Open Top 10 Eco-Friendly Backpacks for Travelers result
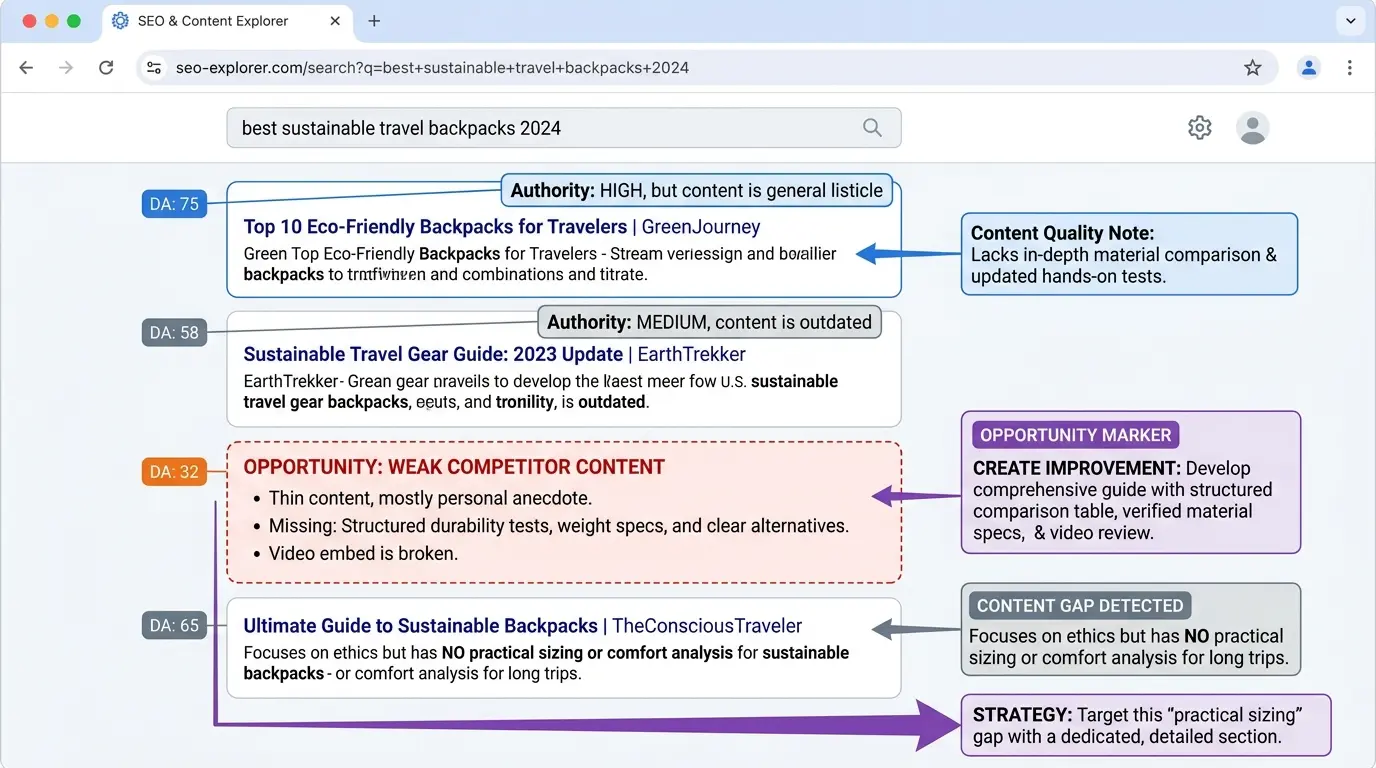The height and width of the screenshot is (768, 1376). coord(502,227)
